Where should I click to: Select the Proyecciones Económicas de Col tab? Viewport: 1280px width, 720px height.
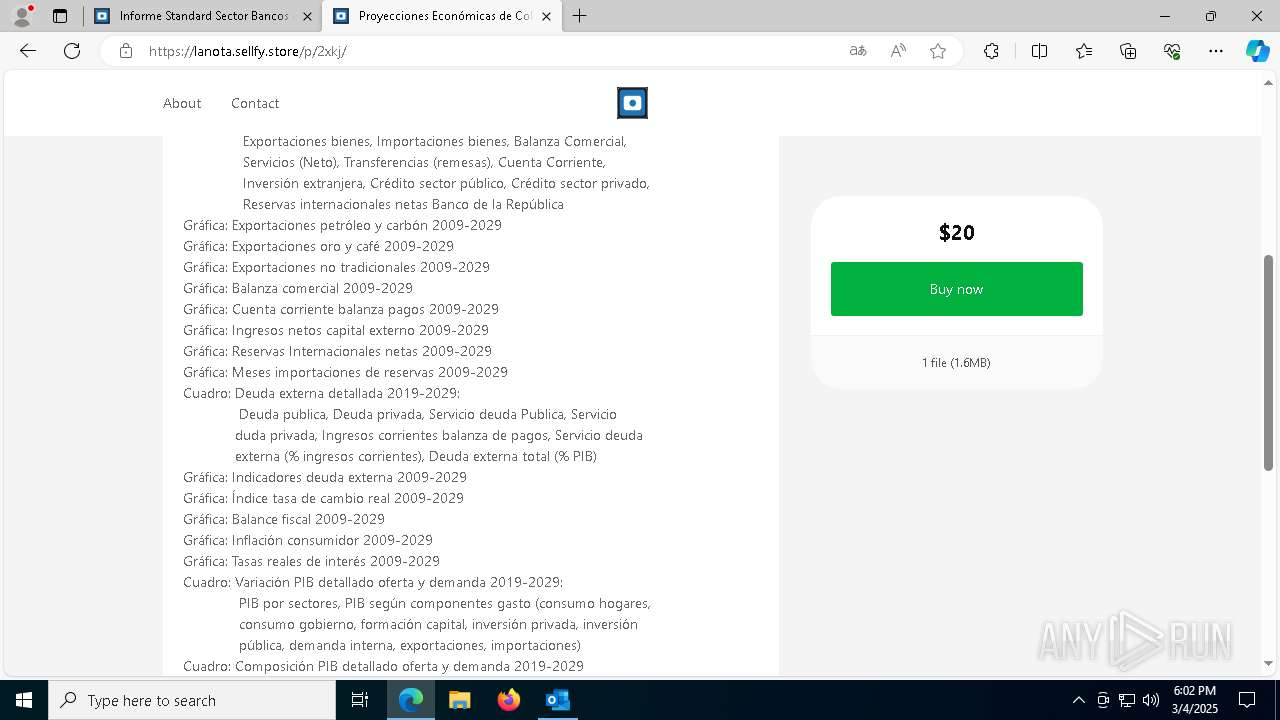pos(443,16)
